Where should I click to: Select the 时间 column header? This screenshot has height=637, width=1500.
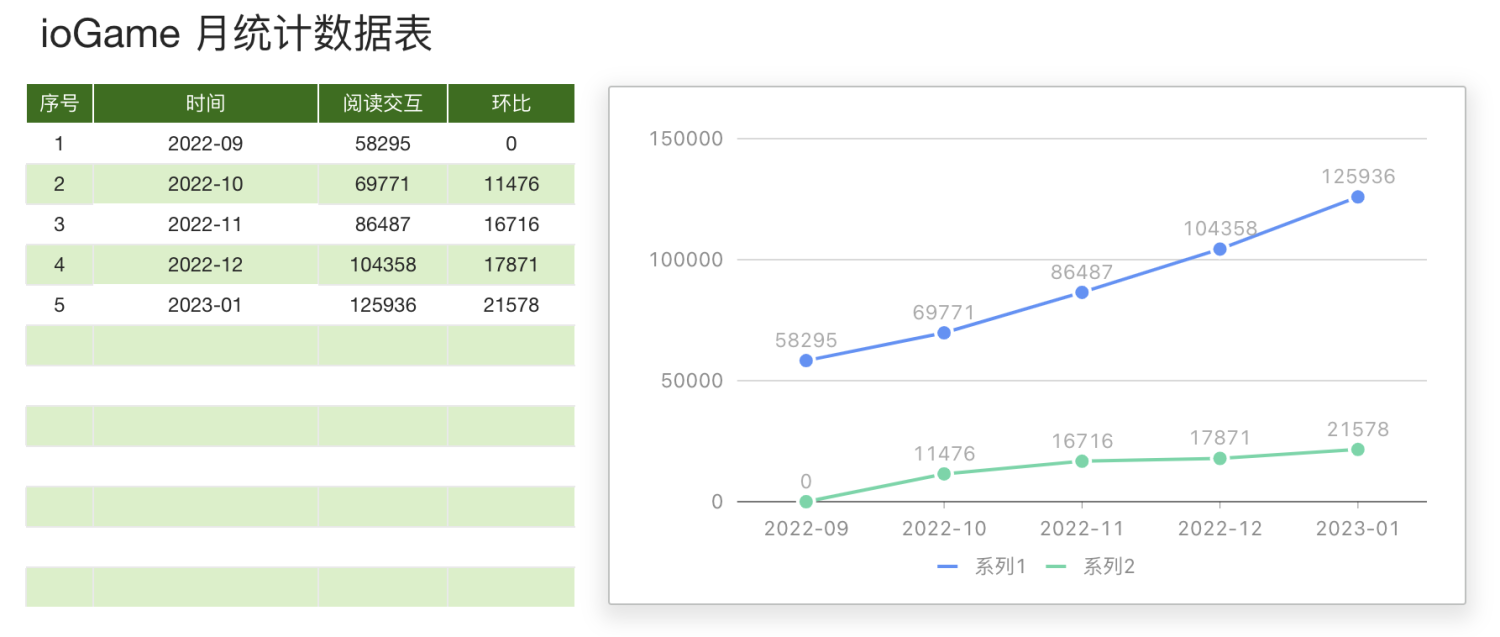(206, 103)
